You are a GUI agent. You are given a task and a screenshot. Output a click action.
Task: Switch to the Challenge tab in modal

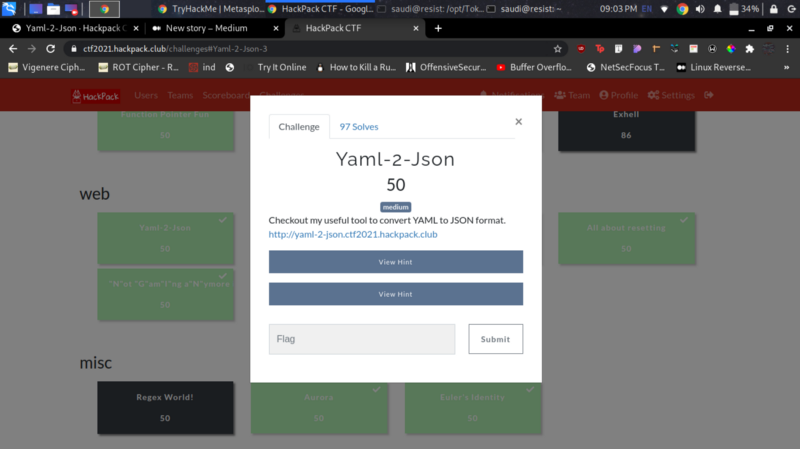coord(299,127)
